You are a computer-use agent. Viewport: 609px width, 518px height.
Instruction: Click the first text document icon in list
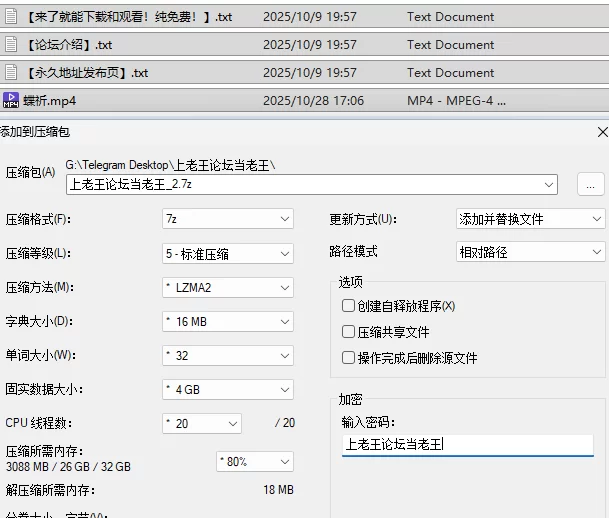click(11, 16)
